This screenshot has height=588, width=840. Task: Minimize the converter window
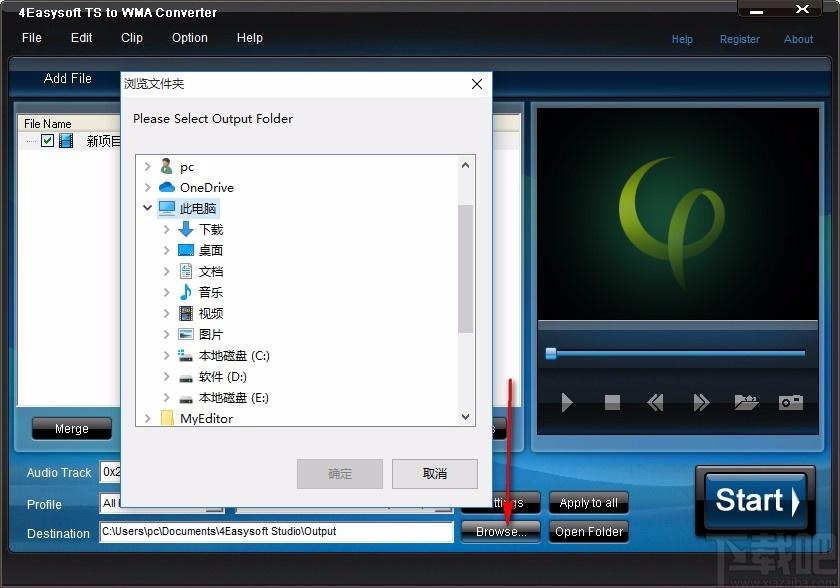coord(756,11)
